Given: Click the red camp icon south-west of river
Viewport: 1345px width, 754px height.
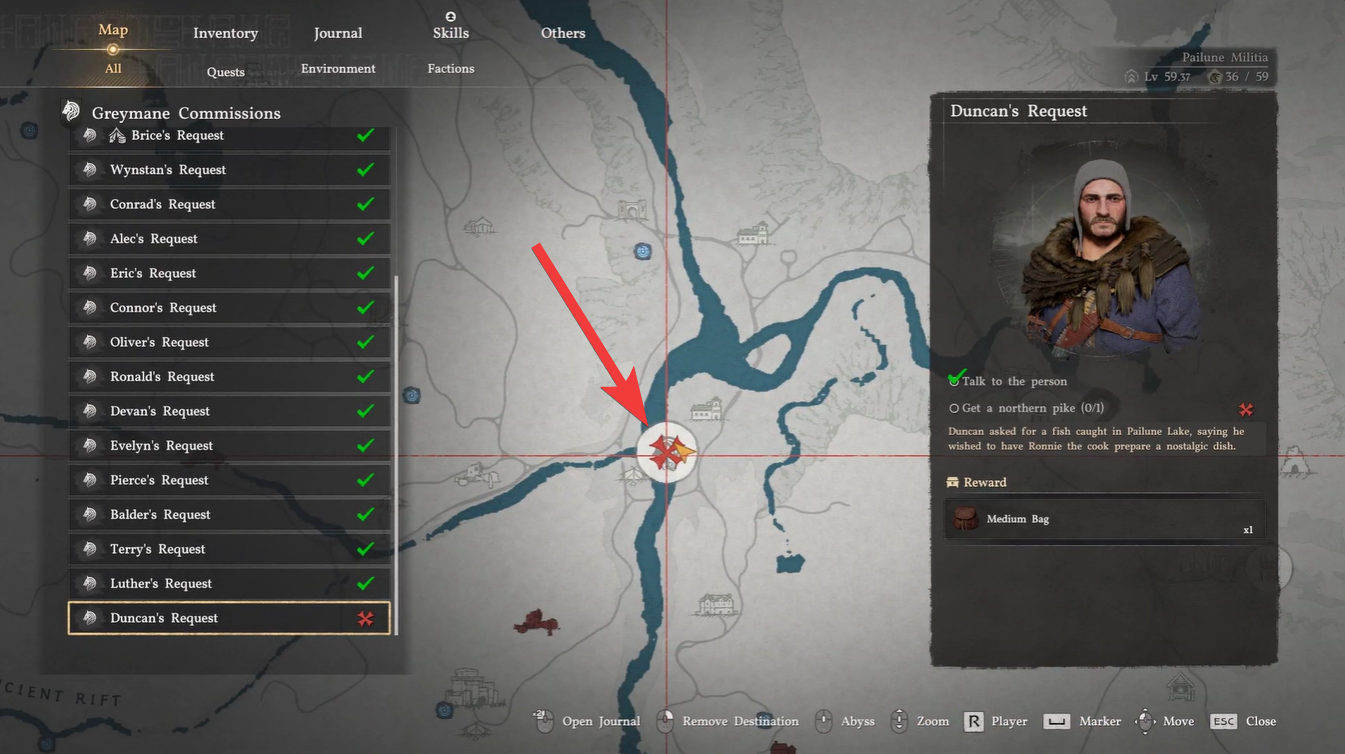Looking at the screenshot, I should [536, 622].
